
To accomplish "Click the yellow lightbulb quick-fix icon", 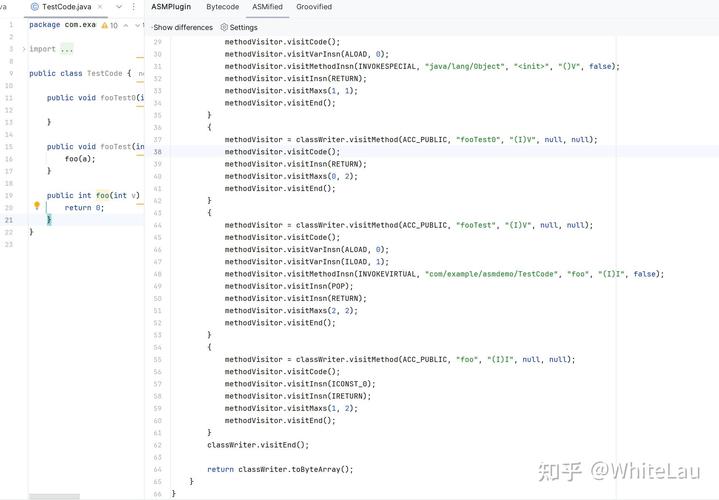I will click(x=37, y=206).
